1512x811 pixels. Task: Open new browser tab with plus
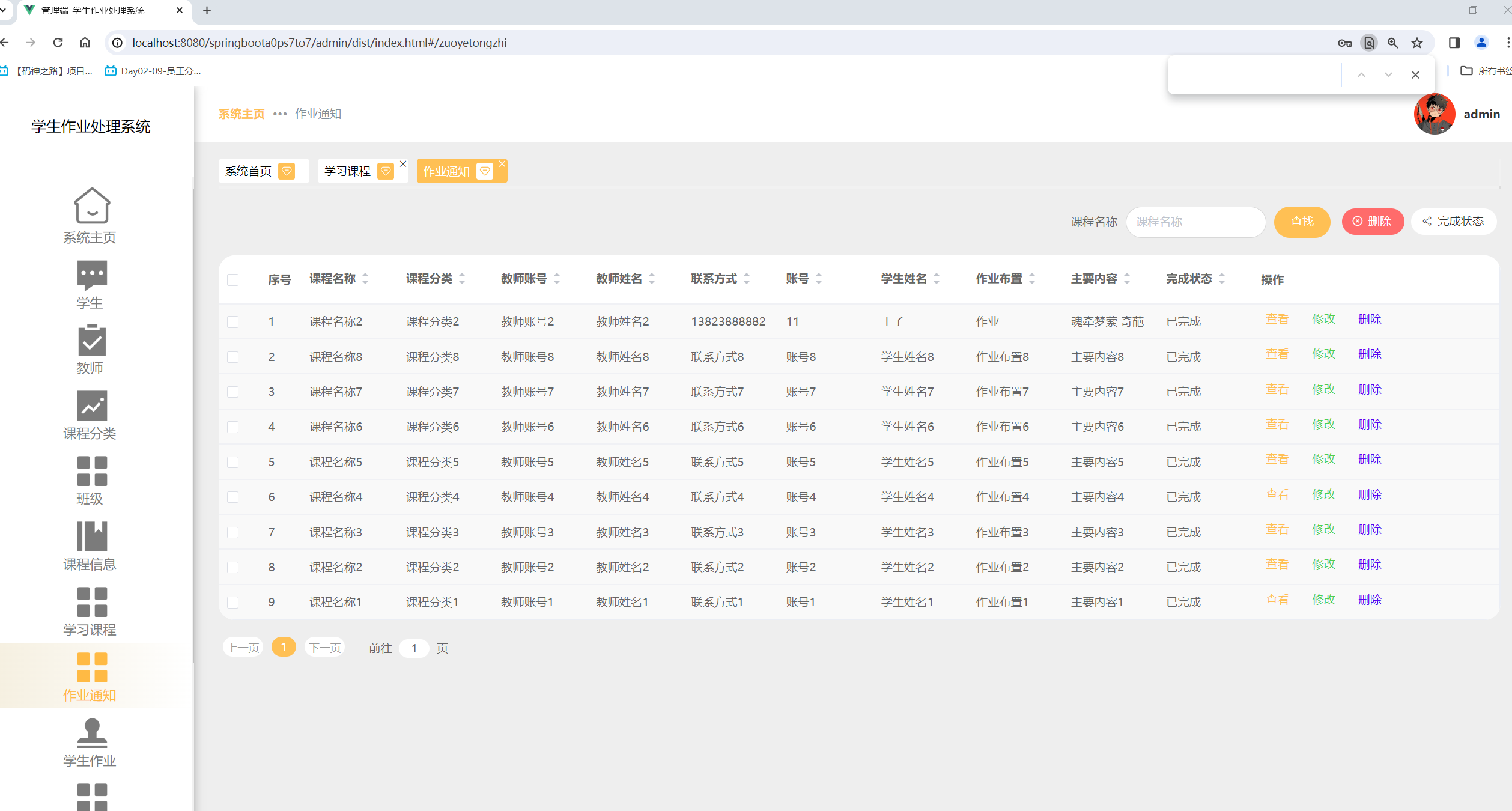point(207,10)
